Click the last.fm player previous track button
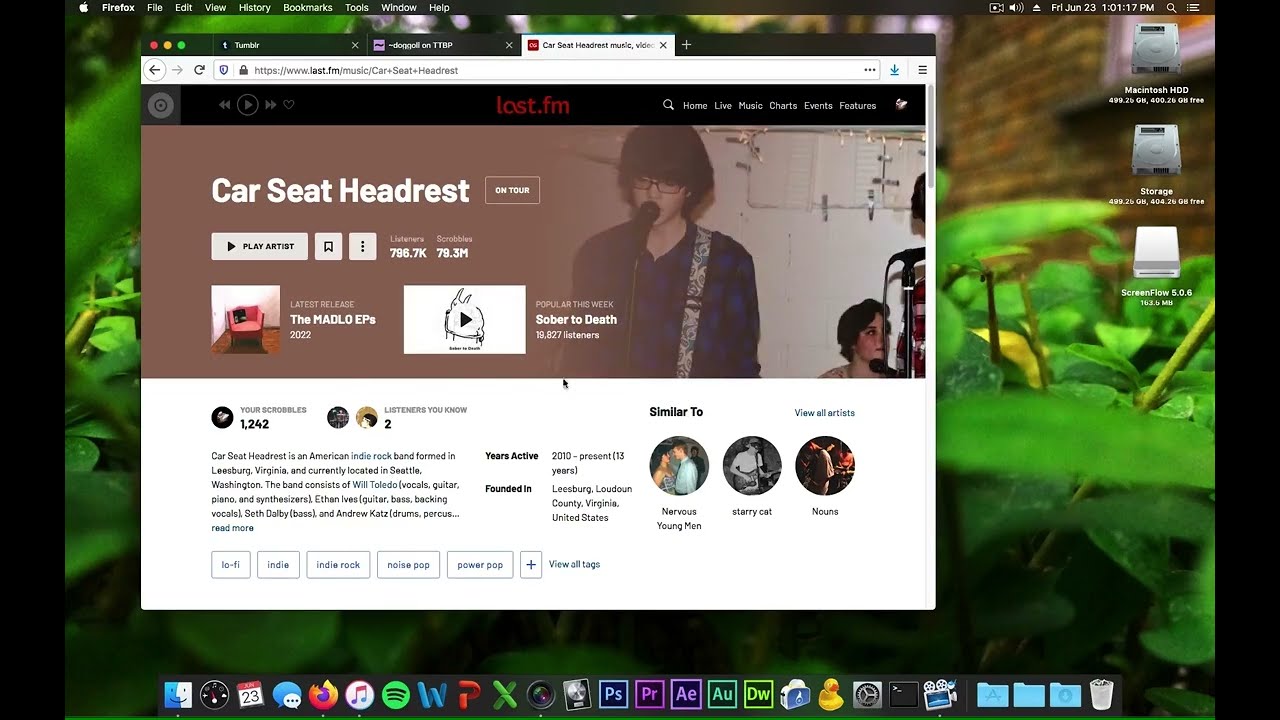The height and width of the screenshot is (720, 1280). pyautogui.click(x=224, y=105)
